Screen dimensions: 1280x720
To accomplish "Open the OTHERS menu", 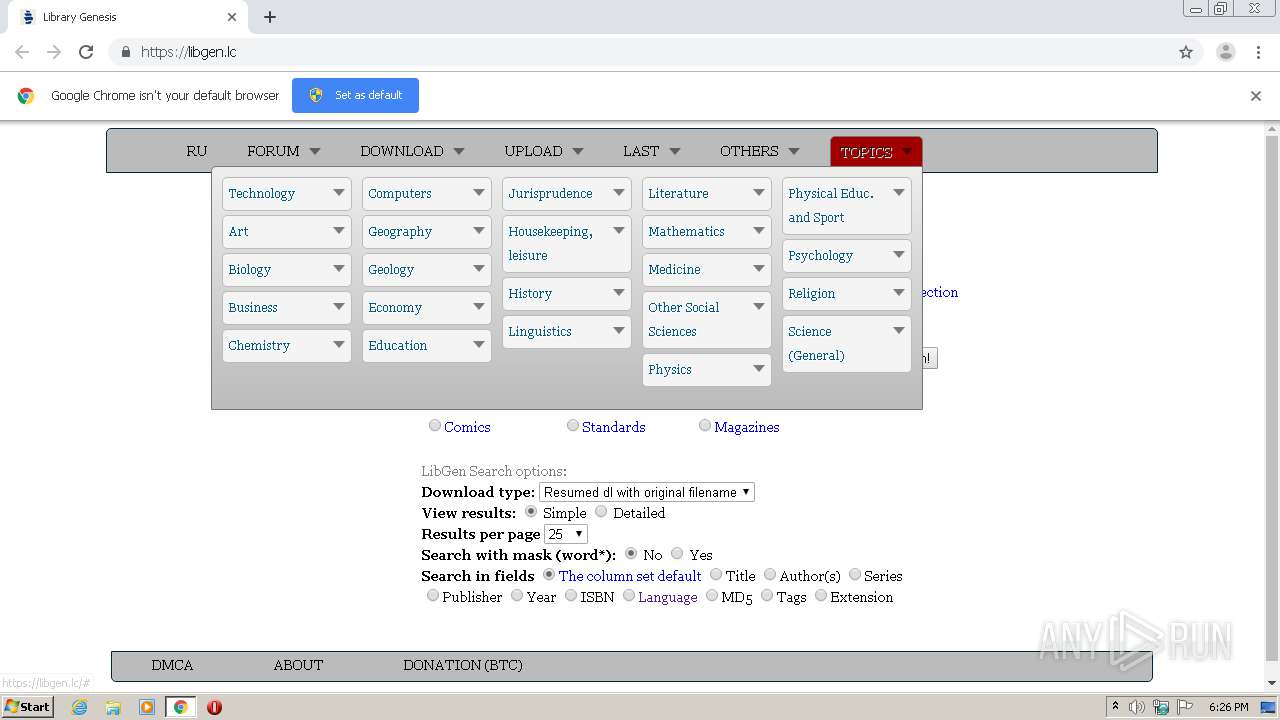I will pos(760,151).
